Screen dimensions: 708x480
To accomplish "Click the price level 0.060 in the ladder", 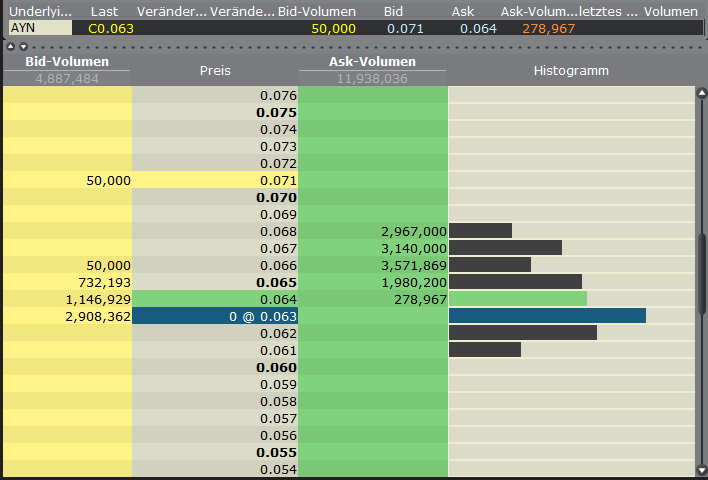I will click(215, 367).
